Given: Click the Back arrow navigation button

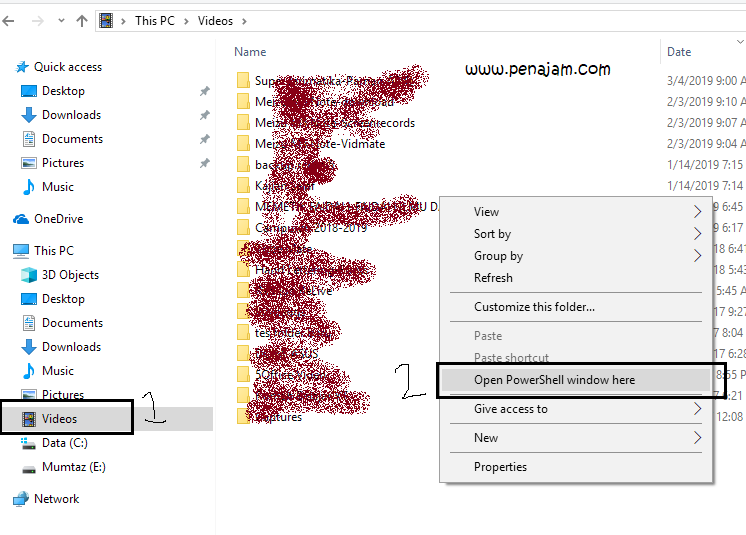Looking at the screenshot, I should pyautogui.click(x=11, y=20).
